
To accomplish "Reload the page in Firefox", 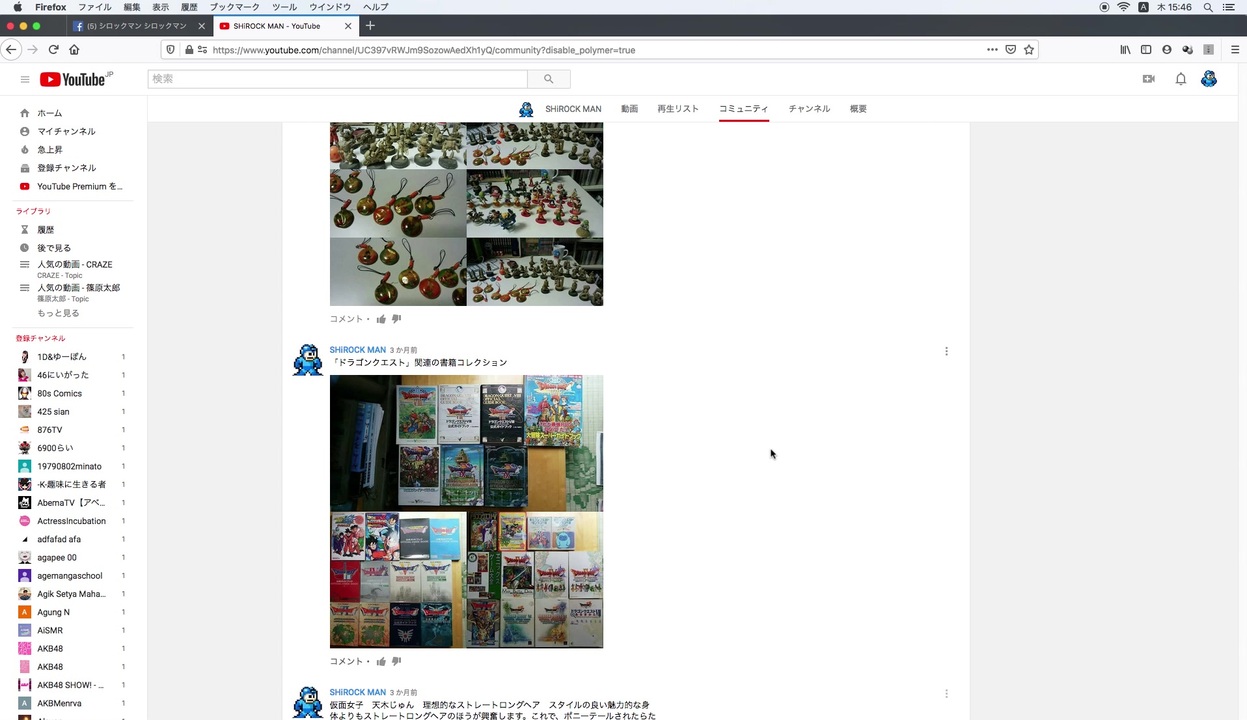I will coord(53,49).
